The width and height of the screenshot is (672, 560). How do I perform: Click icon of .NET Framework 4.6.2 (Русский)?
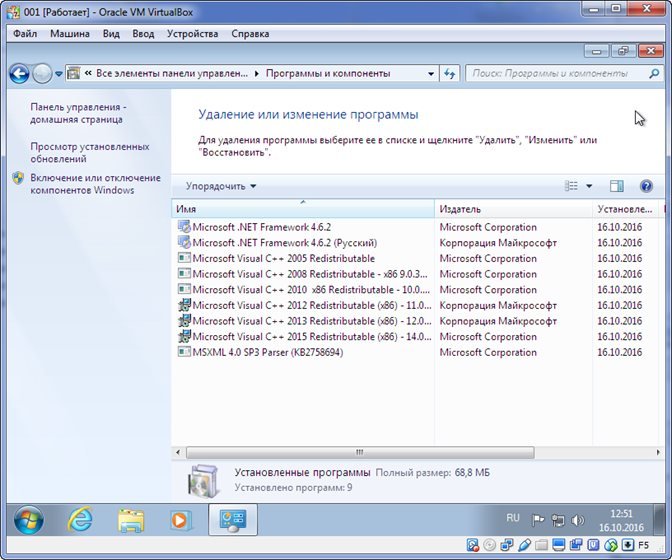coord(184,242)
